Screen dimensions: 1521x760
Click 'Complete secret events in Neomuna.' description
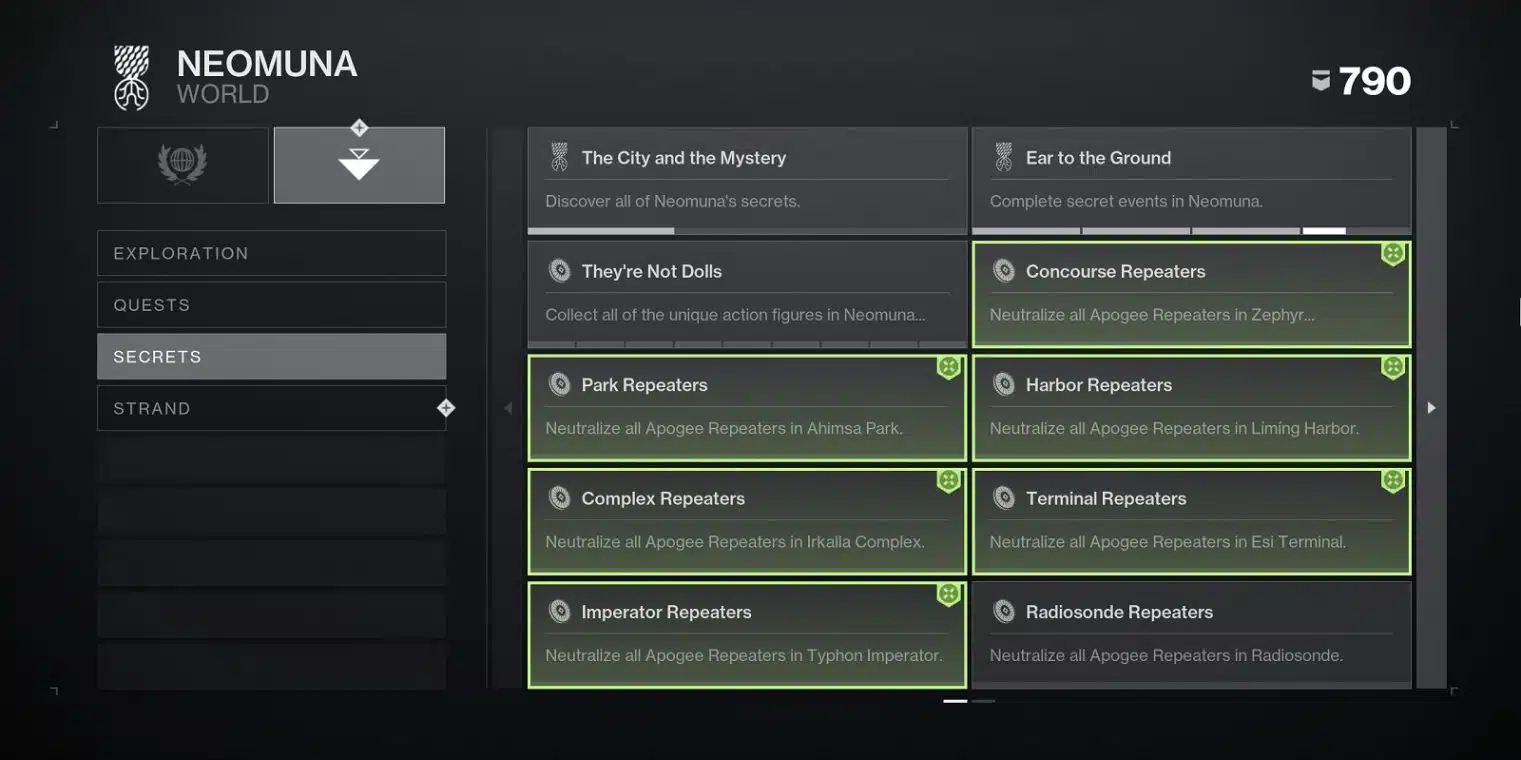point(1126,201)
